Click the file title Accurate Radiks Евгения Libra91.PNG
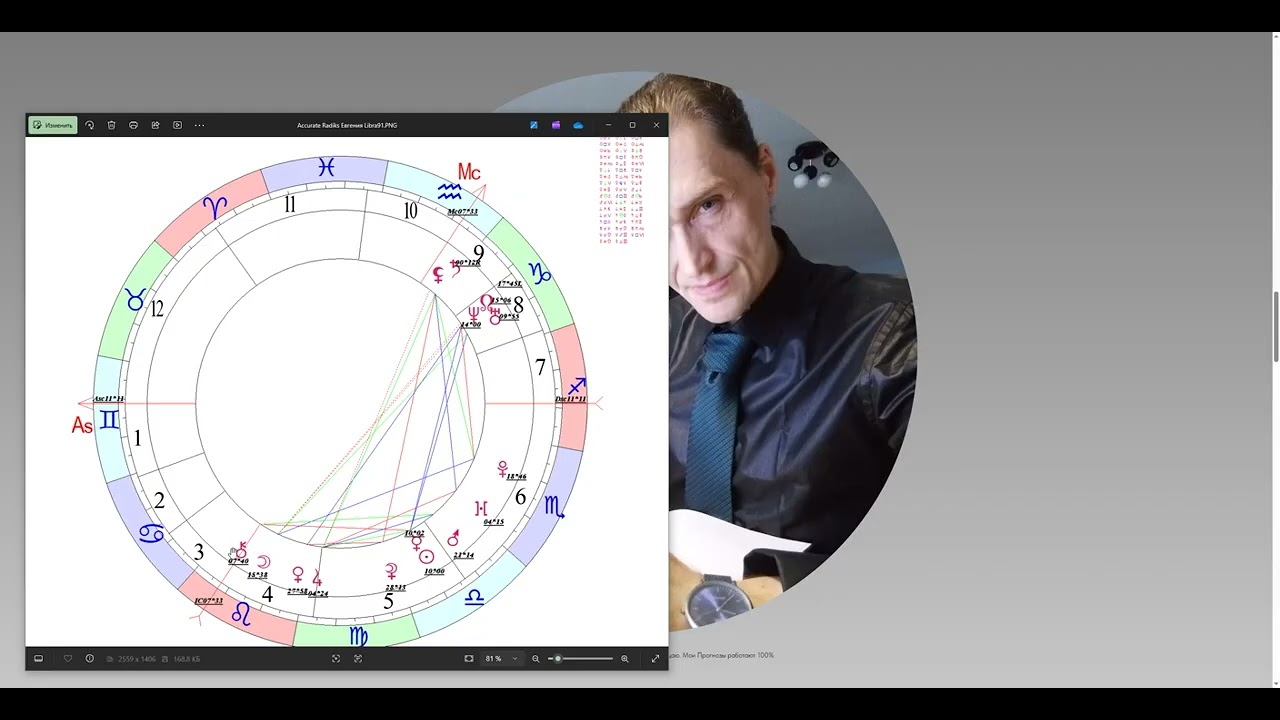 coord(347,125)
